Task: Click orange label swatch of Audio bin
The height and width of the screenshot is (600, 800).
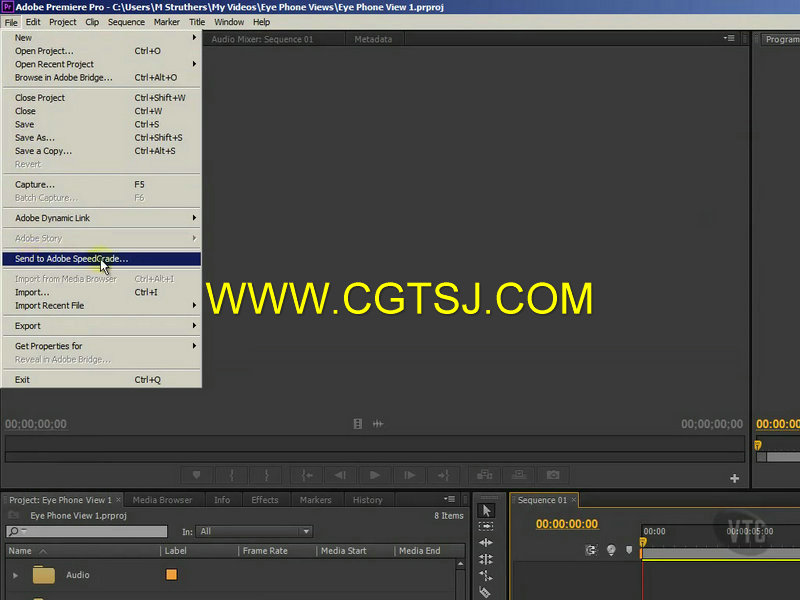Action: pyautogui.click(x=171, y=575)
